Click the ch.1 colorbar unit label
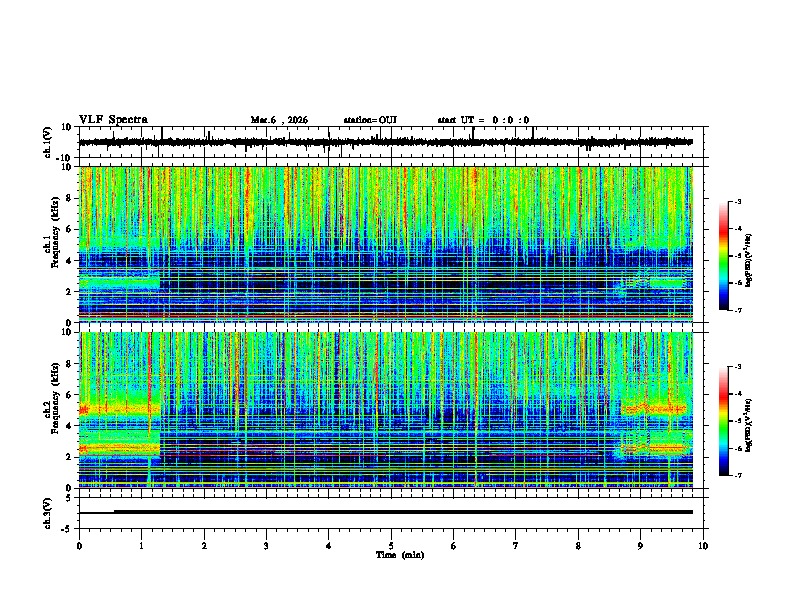The image size is (792, 612). 749,260
